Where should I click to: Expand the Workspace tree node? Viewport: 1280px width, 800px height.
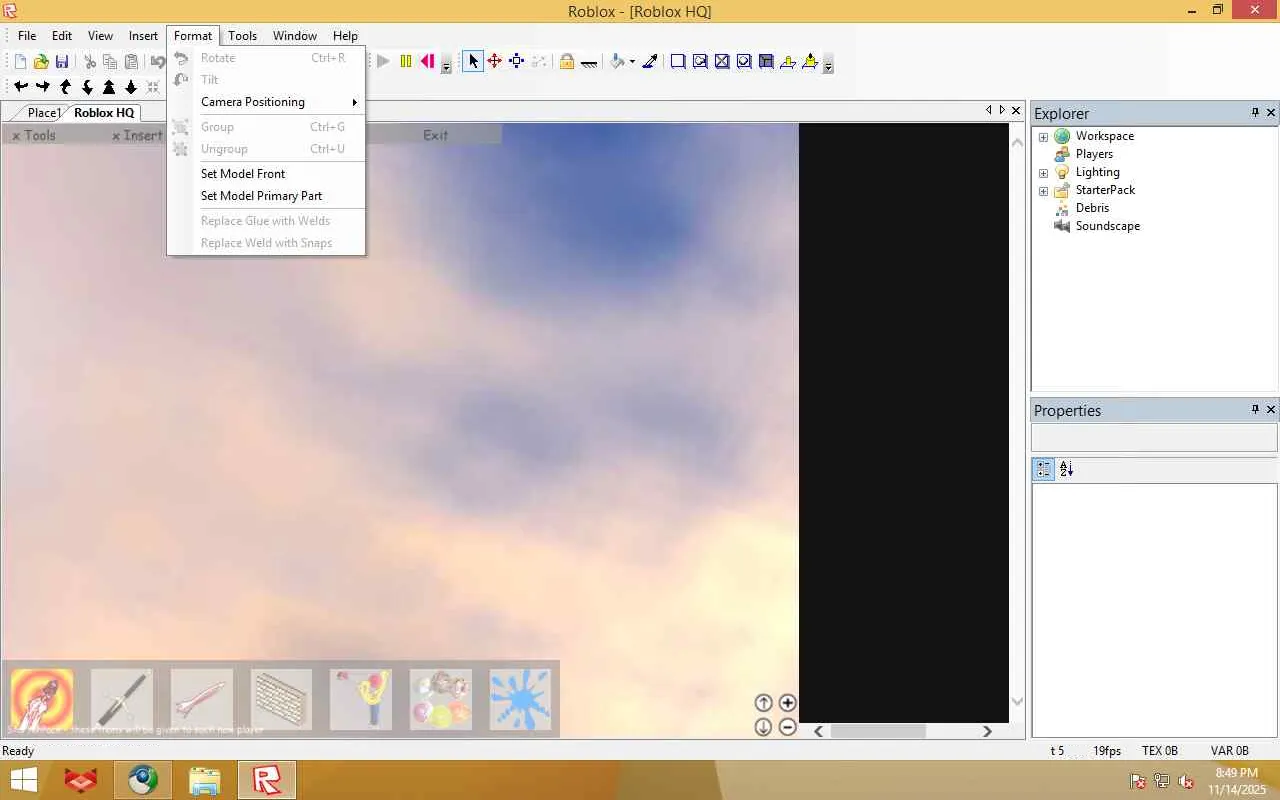pyautogui.click(x=1043, y=137)
